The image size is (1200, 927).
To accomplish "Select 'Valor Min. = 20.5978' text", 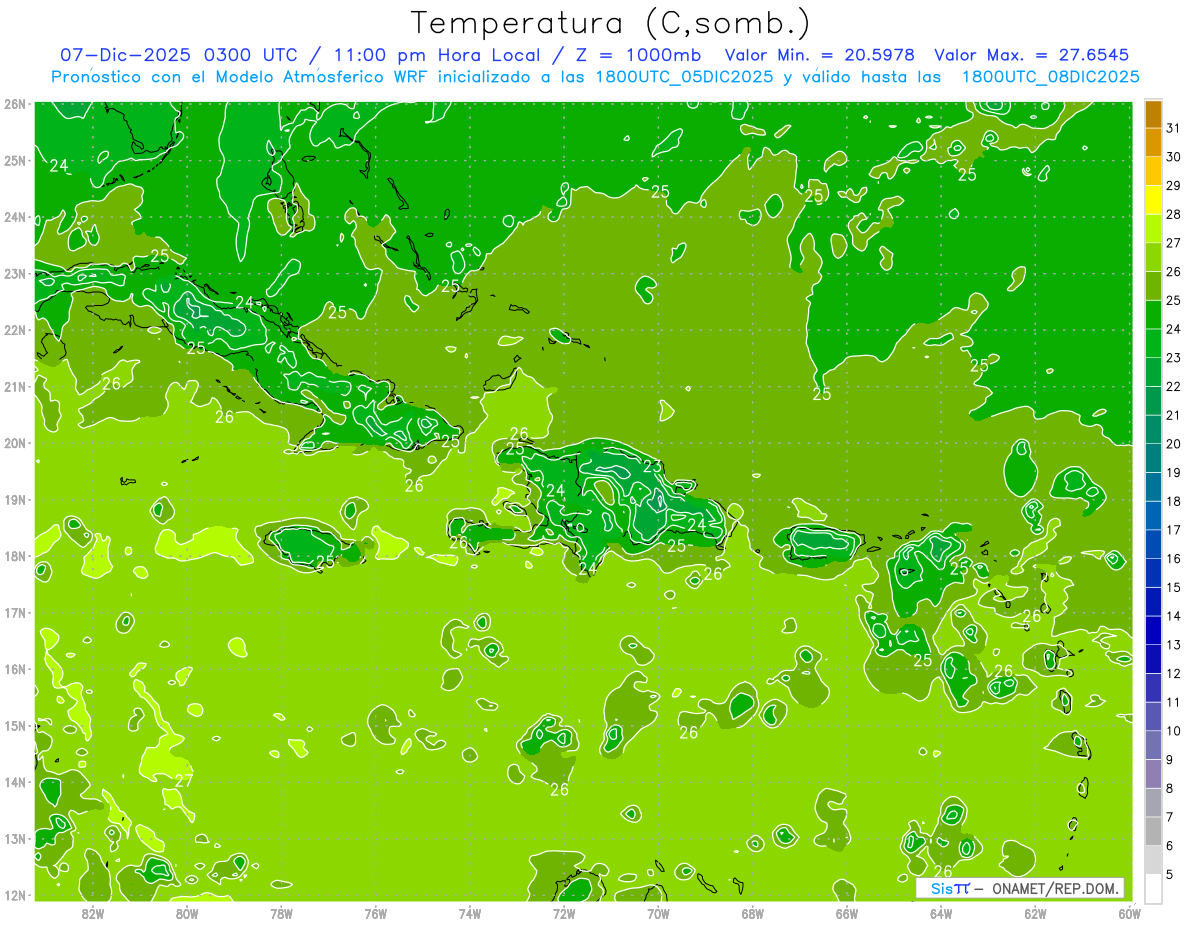I will point(820,55).
